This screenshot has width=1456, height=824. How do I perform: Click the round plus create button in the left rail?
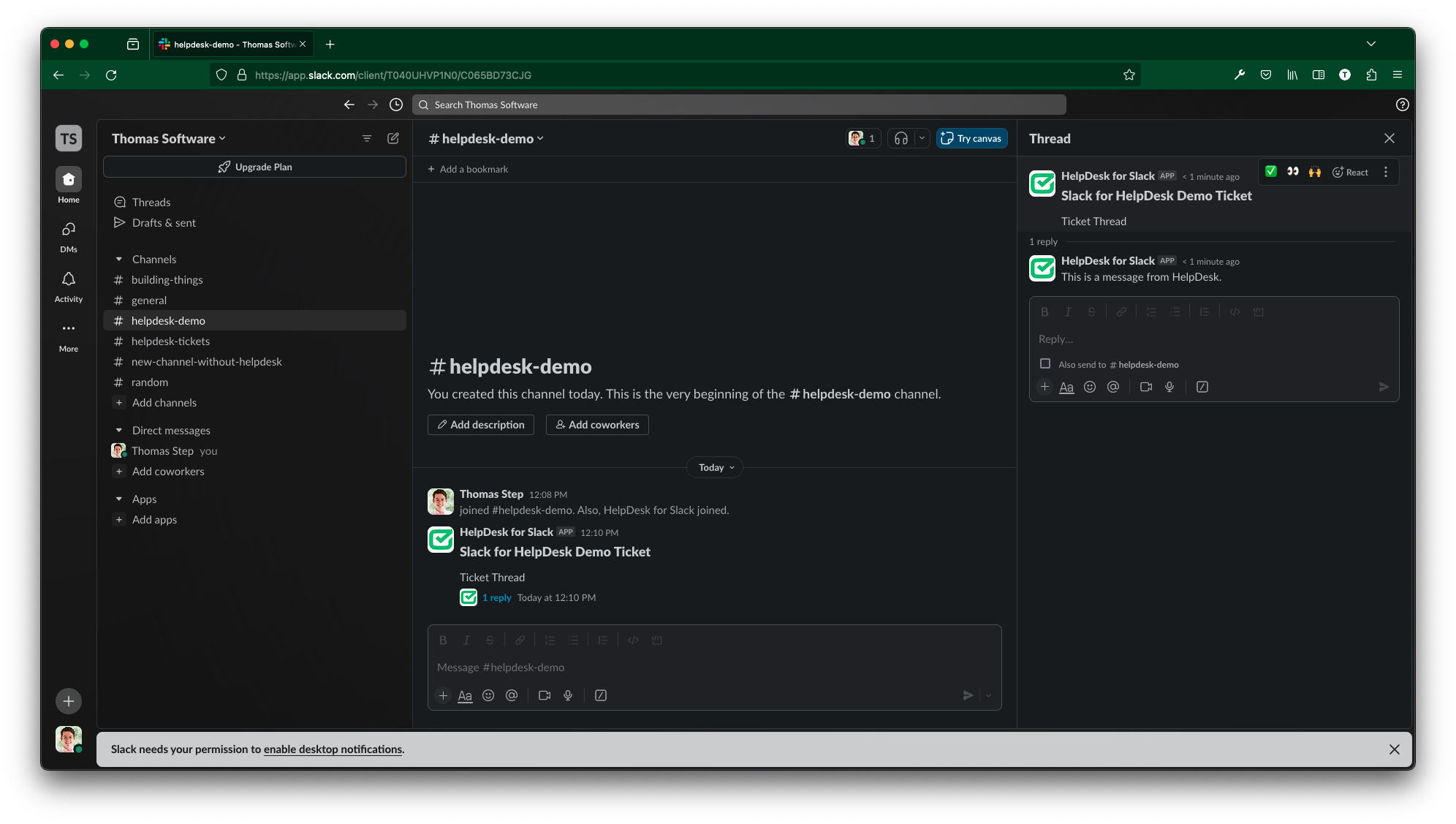click(x=69, y=701)
